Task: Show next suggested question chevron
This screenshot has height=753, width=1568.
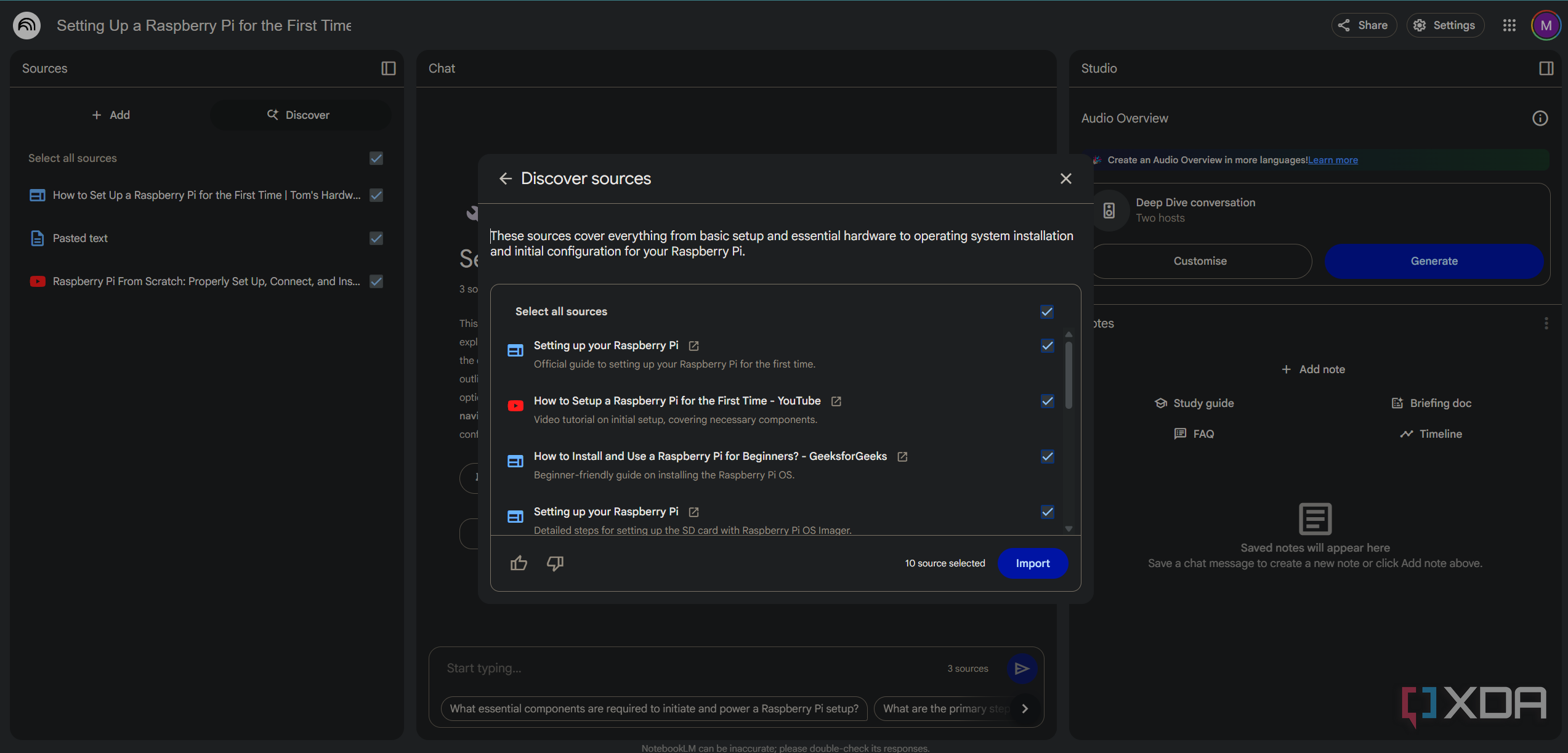Action: tap(1025, 709)
